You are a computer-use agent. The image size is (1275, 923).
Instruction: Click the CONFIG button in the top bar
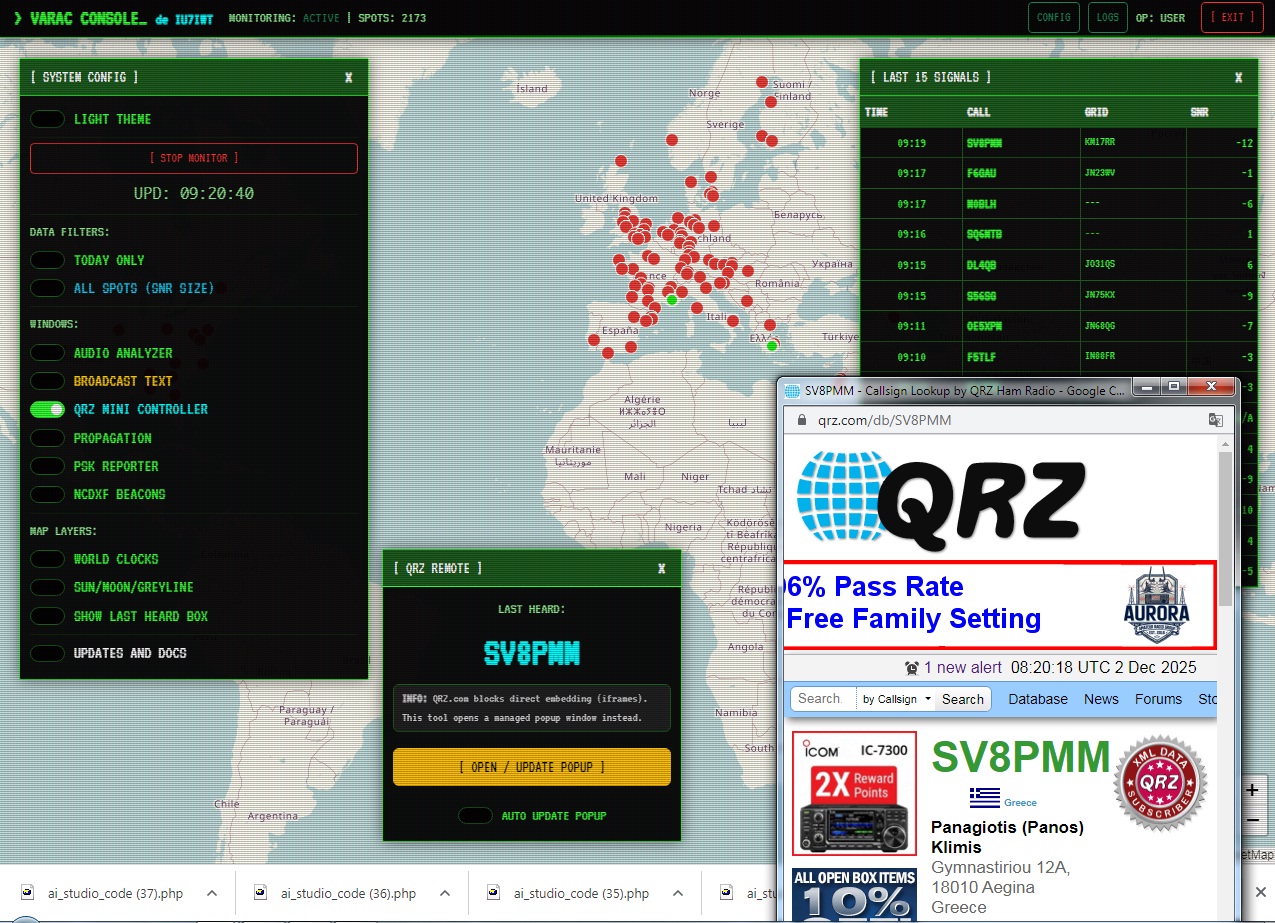(x=1053, y=18)
